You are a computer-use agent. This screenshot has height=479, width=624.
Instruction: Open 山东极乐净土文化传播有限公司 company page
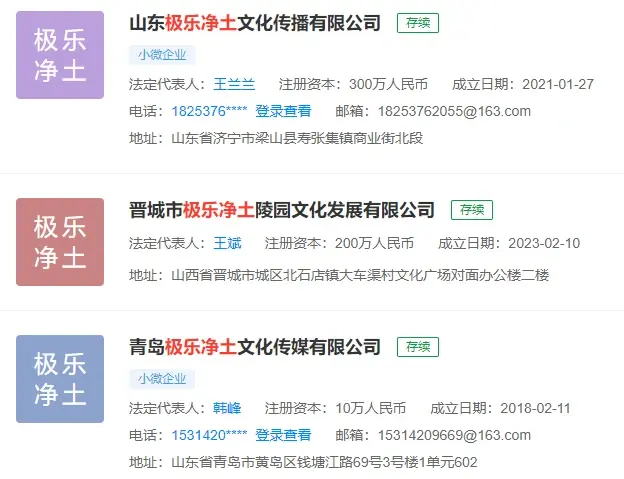click(255, 23)
